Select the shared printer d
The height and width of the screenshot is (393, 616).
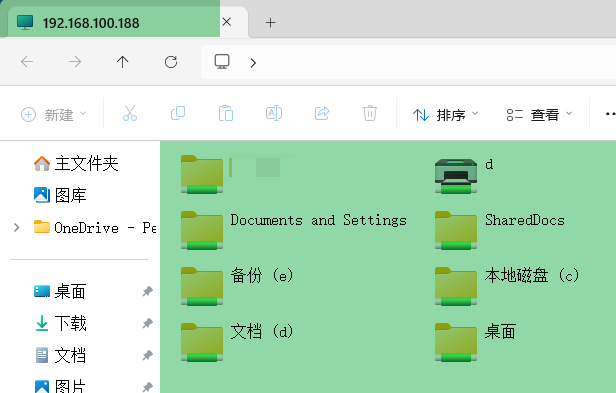pyautogui.click(x=464, y=175)
